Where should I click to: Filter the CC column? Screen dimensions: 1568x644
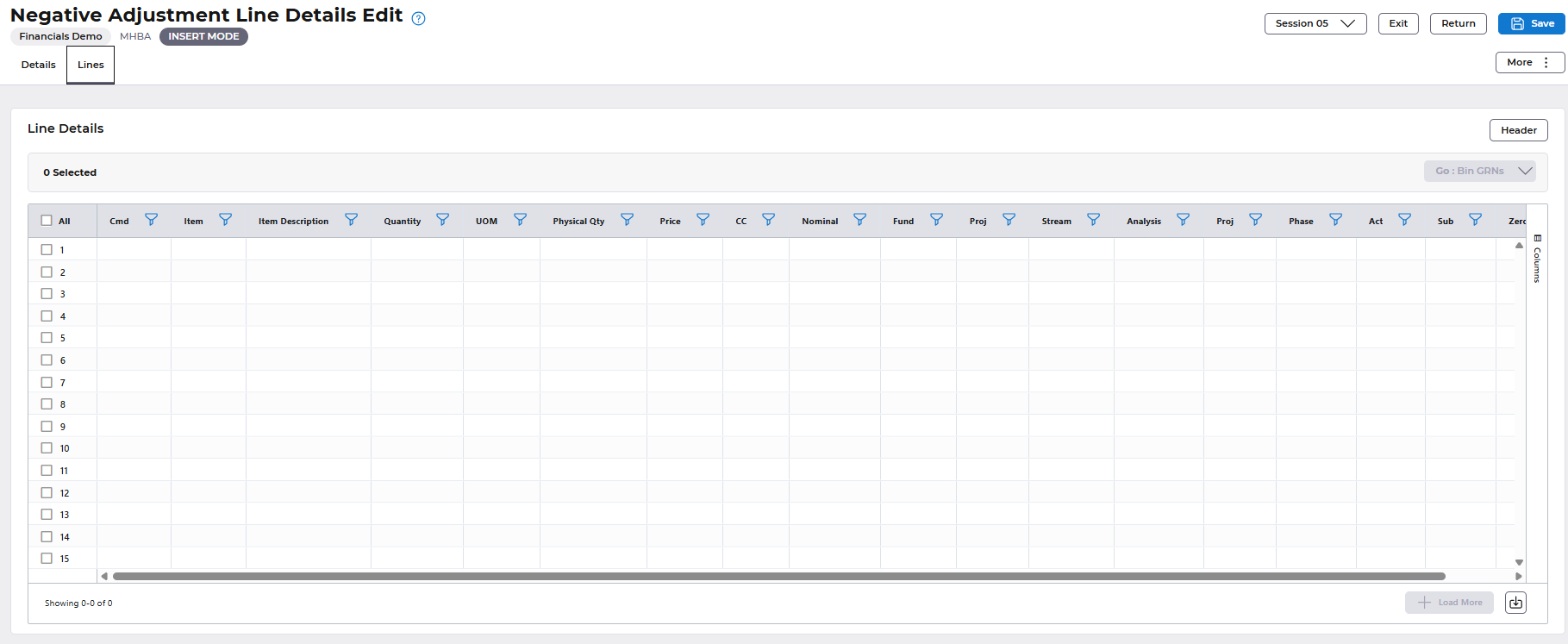coord(768,220)
